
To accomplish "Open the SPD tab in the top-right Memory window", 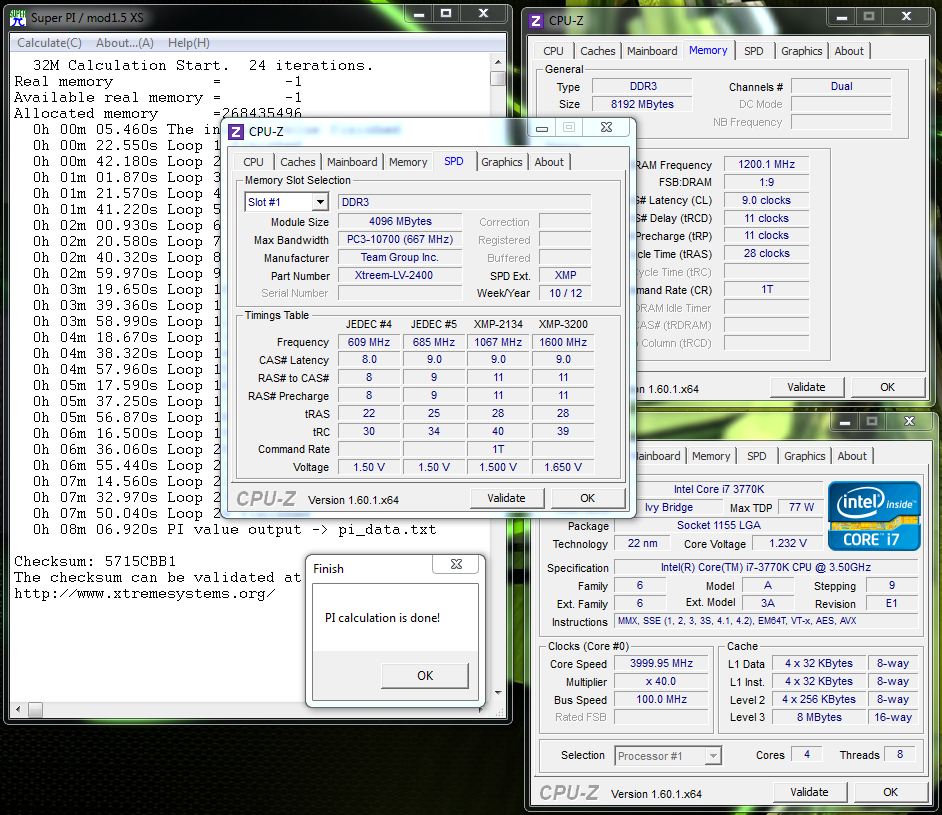I will pos(753,51).
